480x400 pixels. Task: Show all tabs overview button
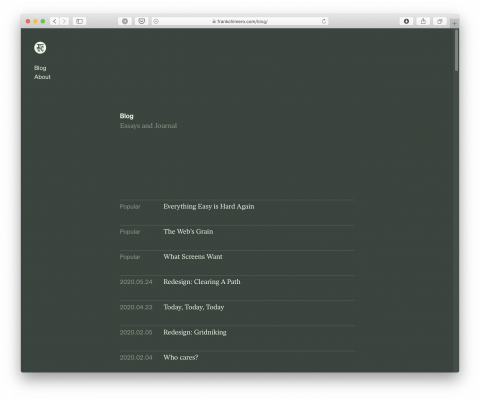point(440,21)
